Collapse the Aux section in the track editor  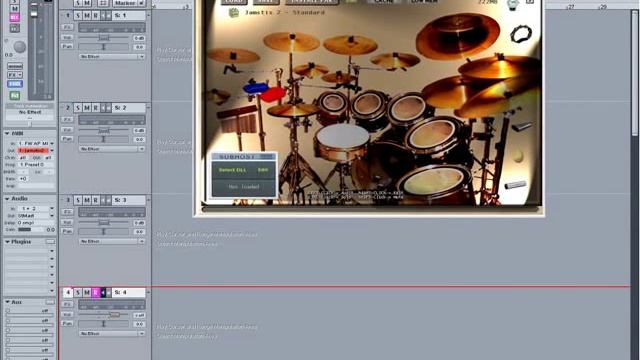click(7, 302)
